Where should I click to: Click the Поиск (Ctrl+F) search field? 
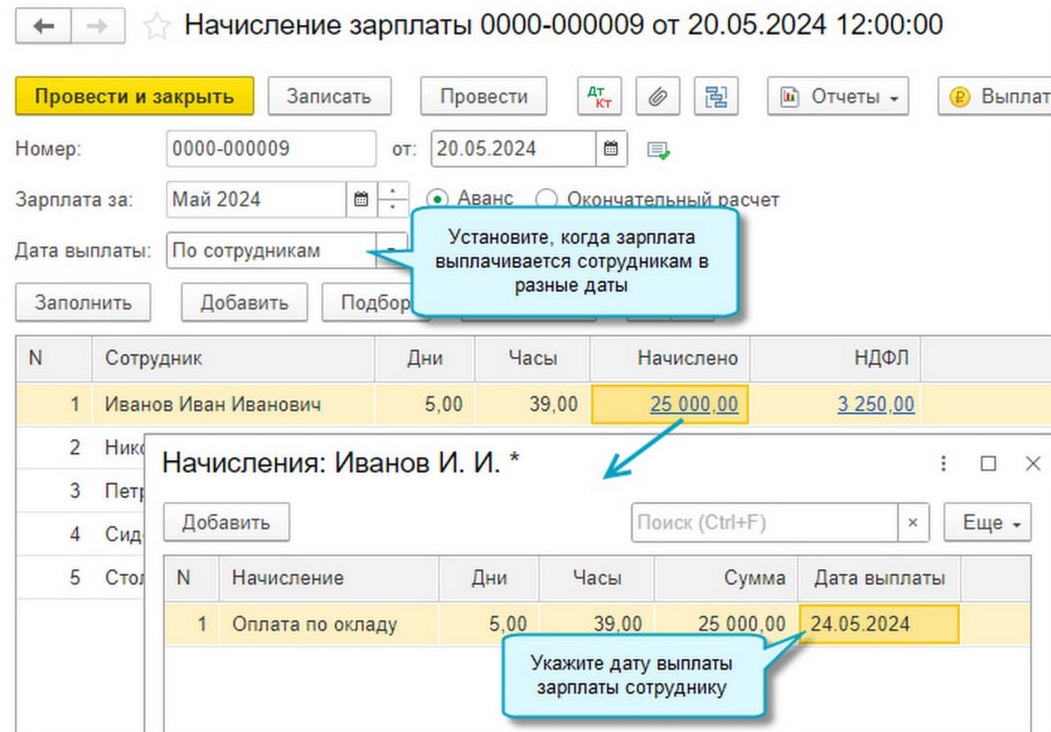(x=764, y=522)
